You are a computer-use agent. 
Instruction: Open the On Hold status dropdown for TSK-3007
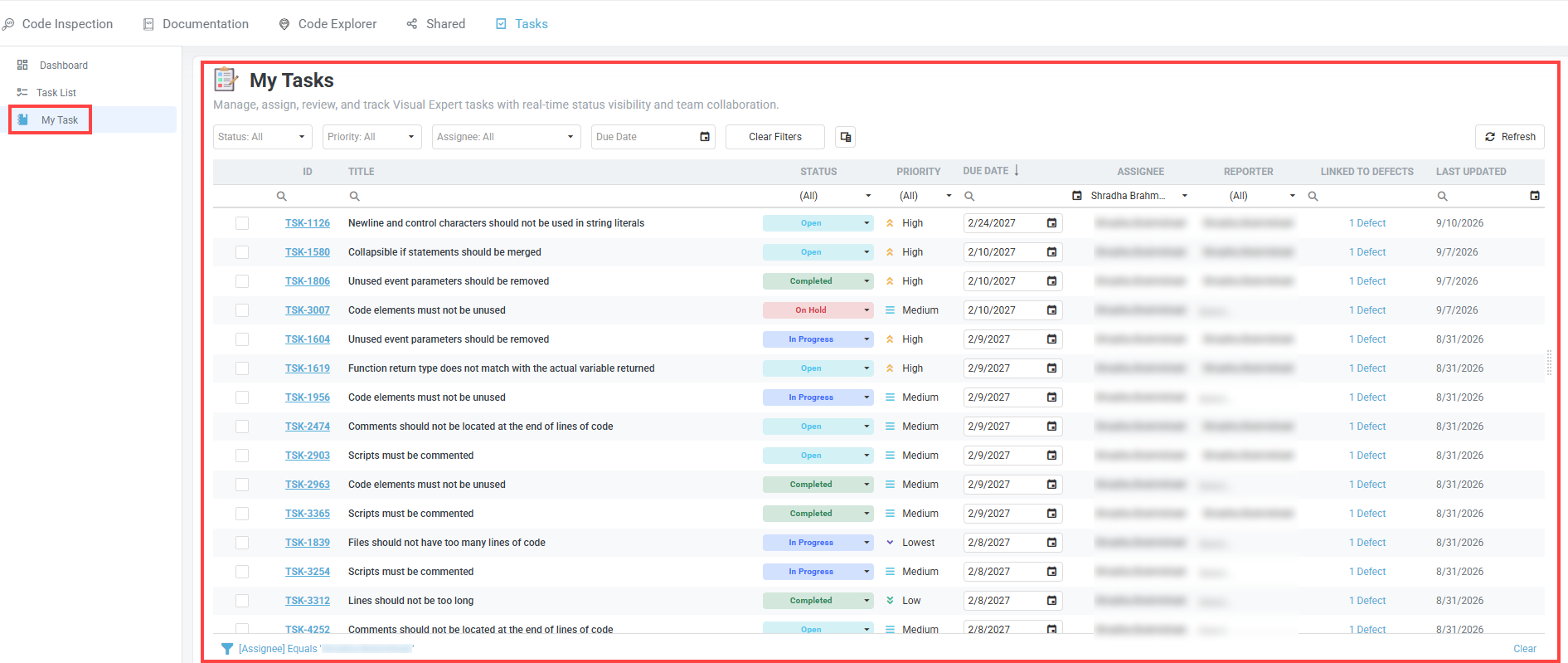(x=818, y=310)
